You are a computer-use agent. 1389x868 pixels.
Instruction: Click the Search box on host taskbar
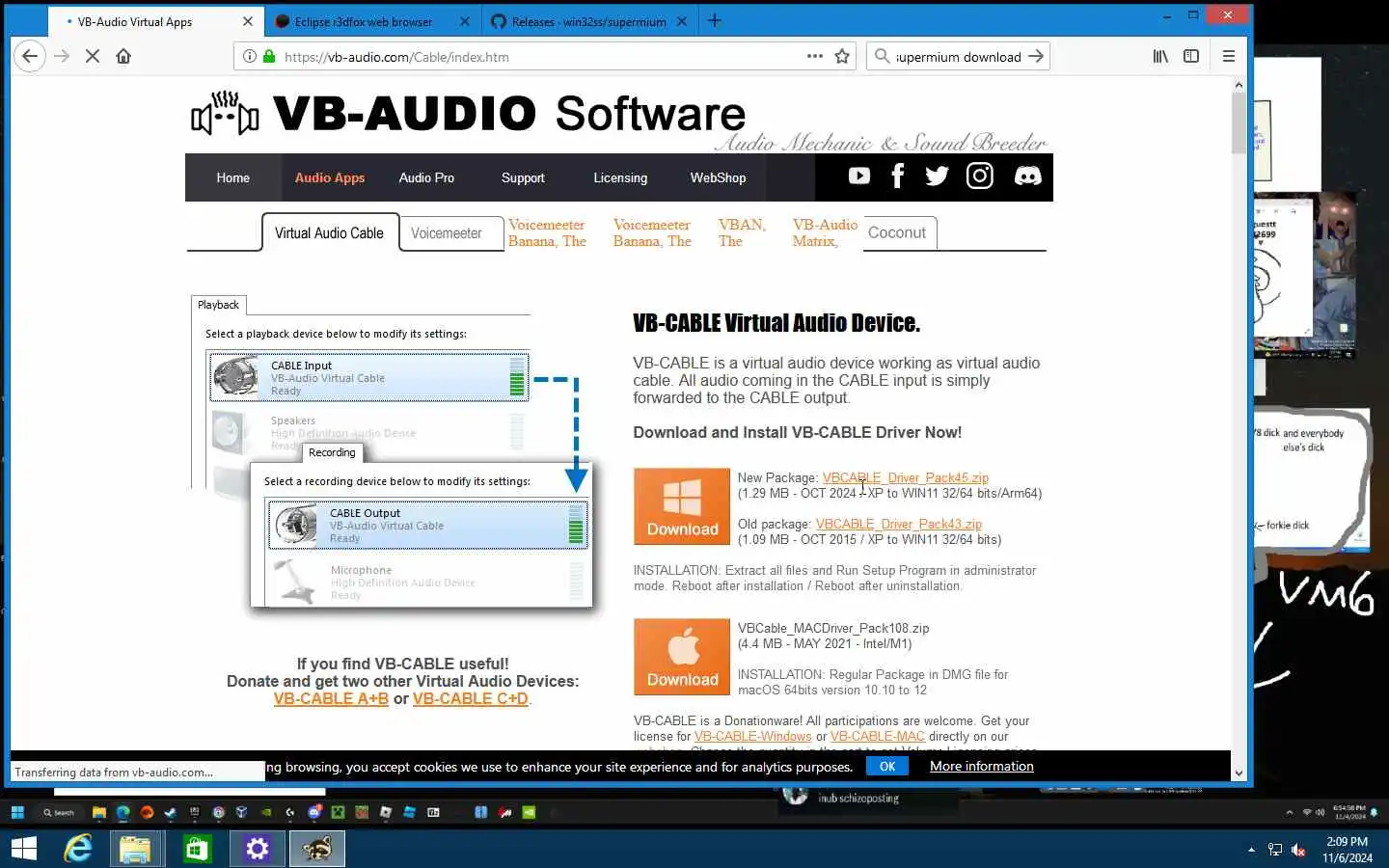pyautogui.click(x=60, y=812)
